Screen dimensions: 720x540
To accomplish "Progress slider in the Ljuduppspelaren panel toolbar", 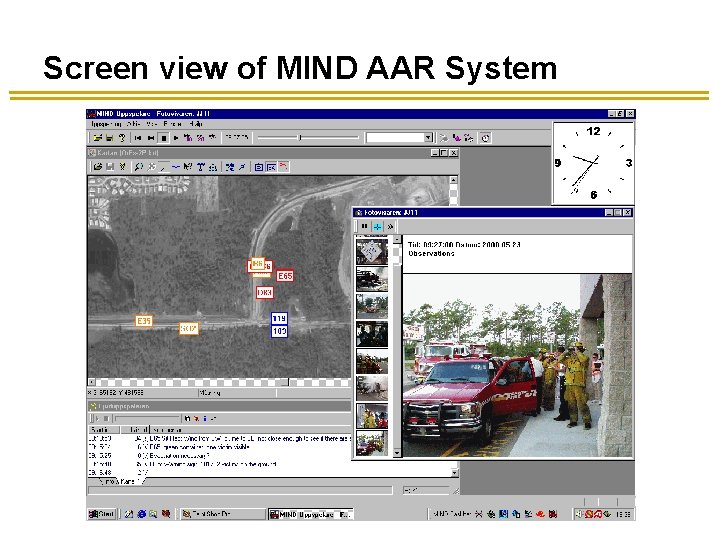I will pos(147,418).
